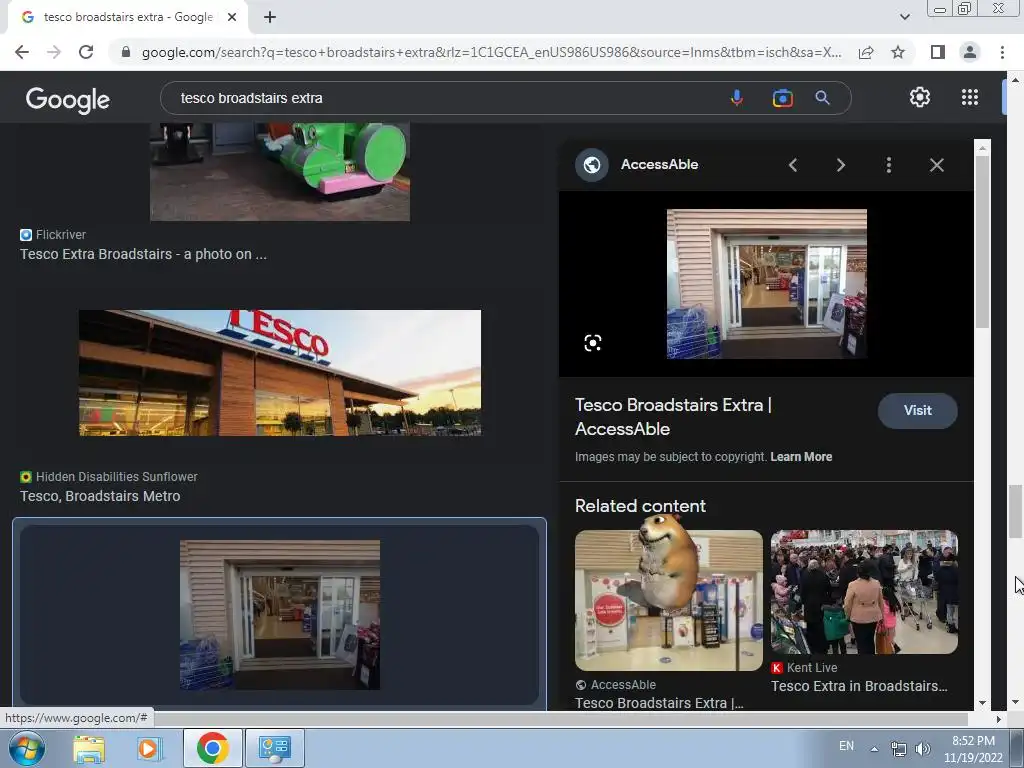Open the Learn More copyright link
The width and height of the screenshot is (1024, 768).
801,457
